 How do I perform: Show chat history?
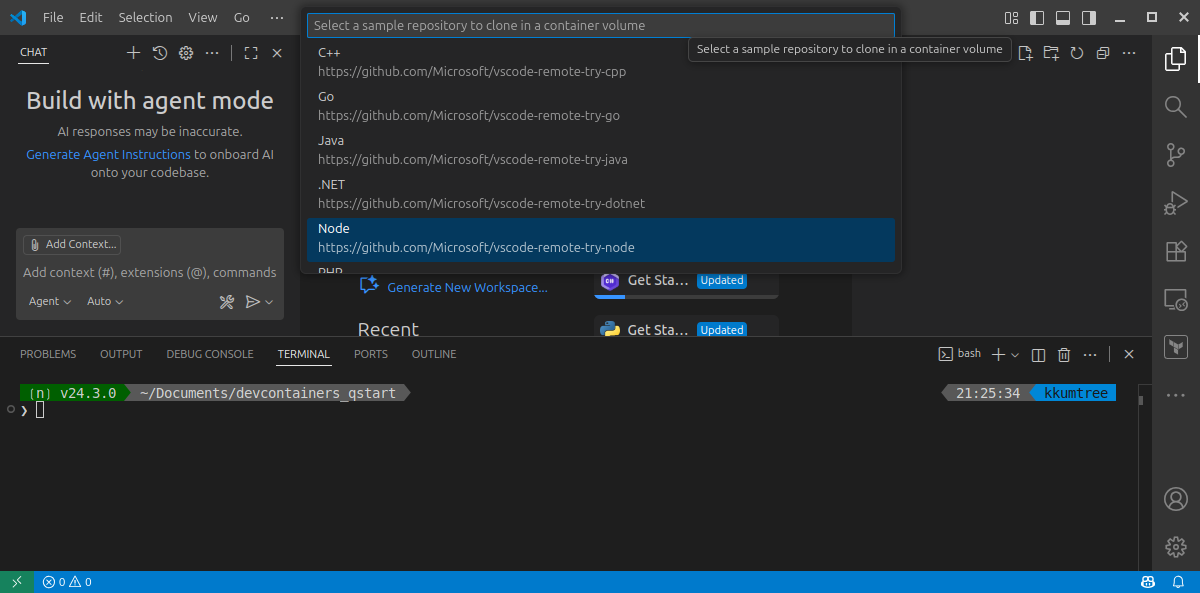160,53
